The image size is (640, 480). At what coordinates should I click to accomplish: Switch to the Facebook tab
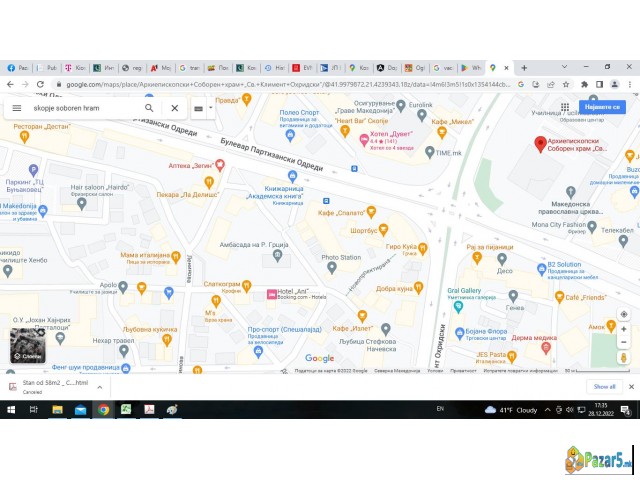(x=17, y=68)
